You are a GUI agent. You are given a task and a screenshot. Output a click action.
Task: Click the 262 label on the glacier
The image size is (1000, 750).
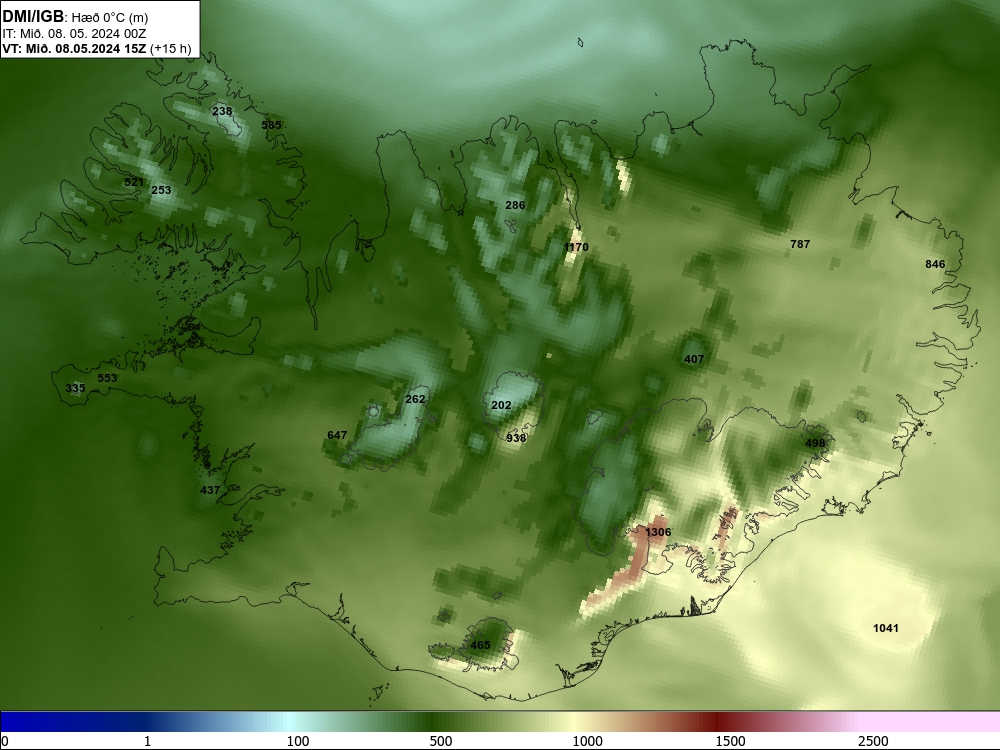[415, 399]
